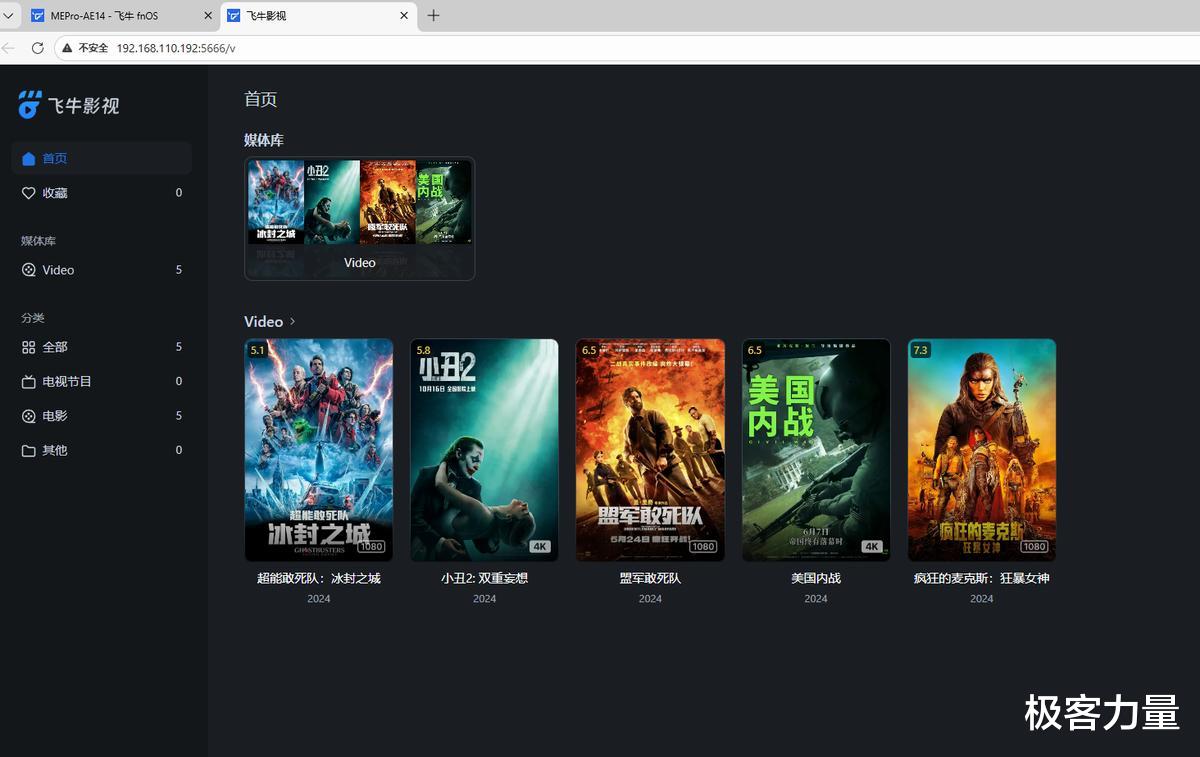Open the Video library from sidebar
This screenshot has width=1200, height=757.
click(101, 270)
